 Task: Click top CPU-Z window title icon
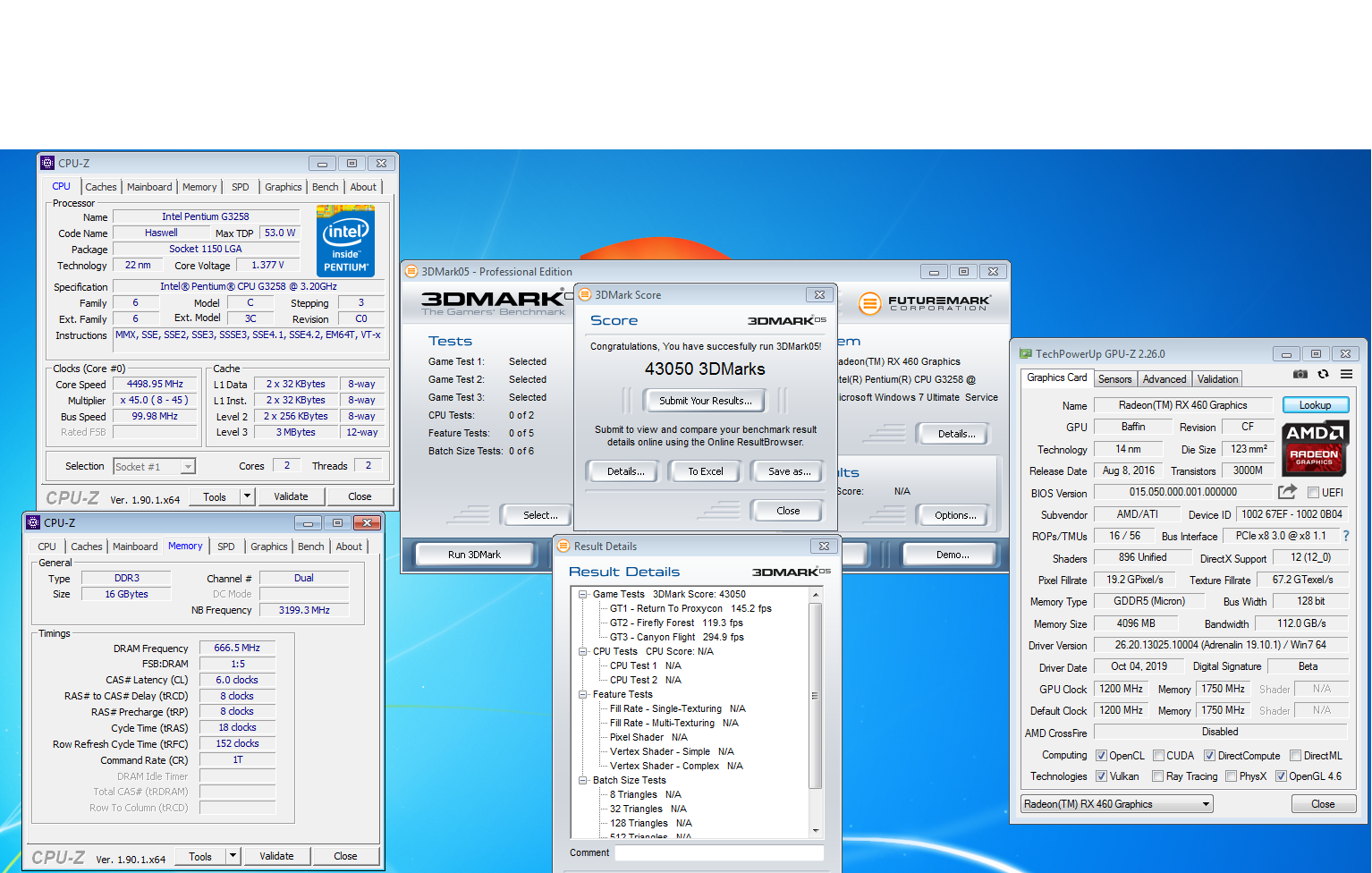tap(48, 163)
